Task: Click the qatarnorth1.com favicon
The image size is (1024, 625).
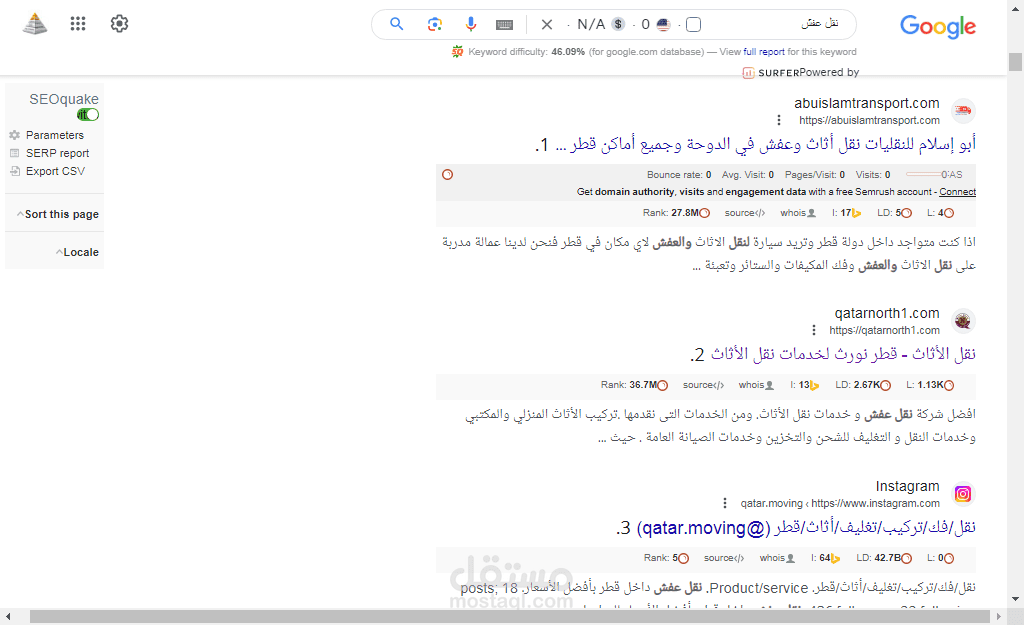Action: coord(963,321)
